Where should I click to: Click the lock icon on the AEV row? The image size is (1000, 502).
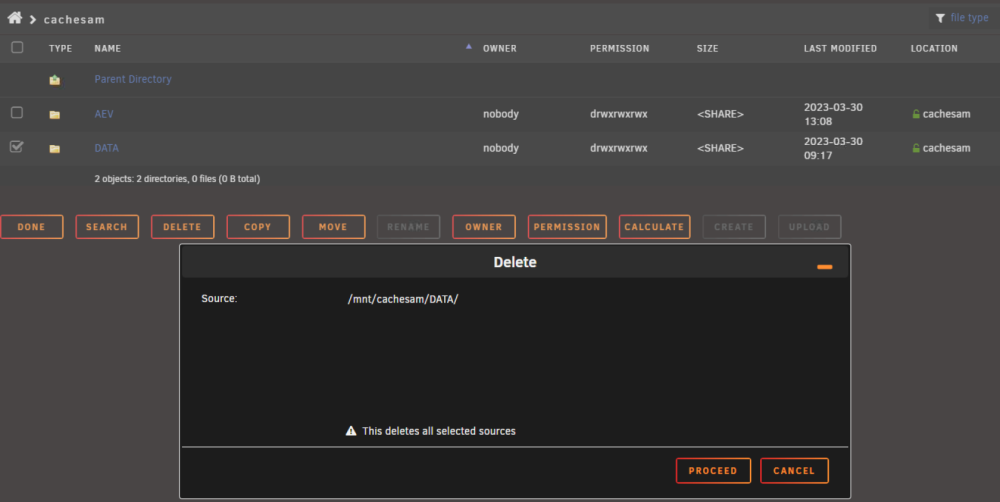[x=916, y=114]
